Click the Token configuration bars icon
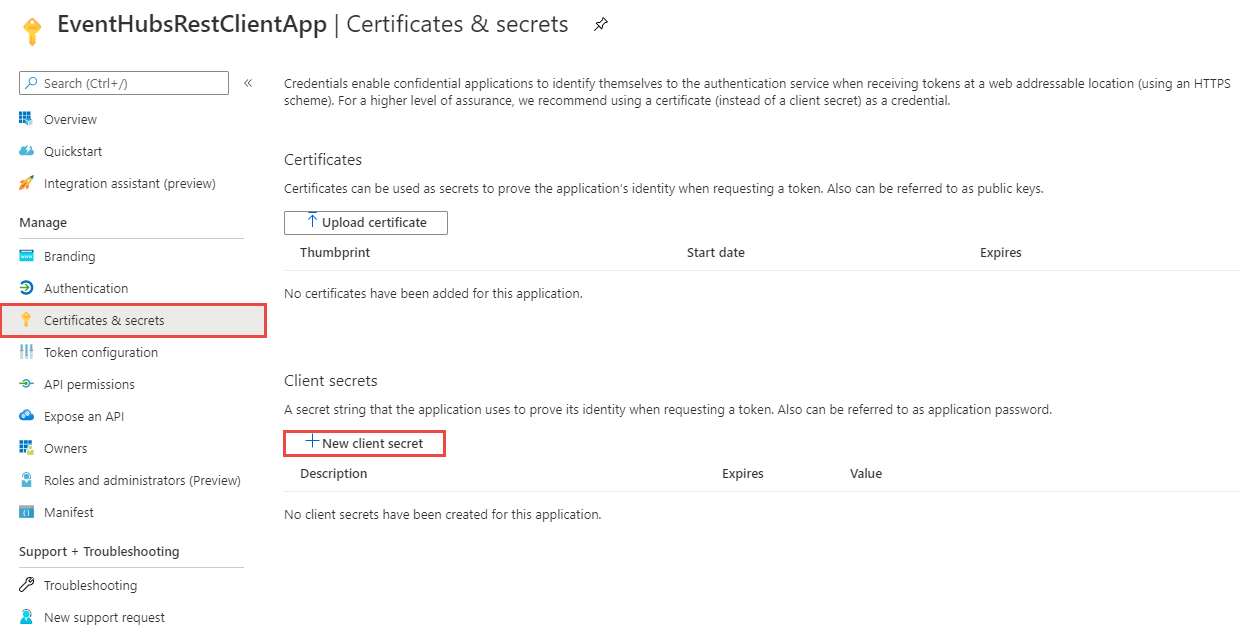 (26, 352)
